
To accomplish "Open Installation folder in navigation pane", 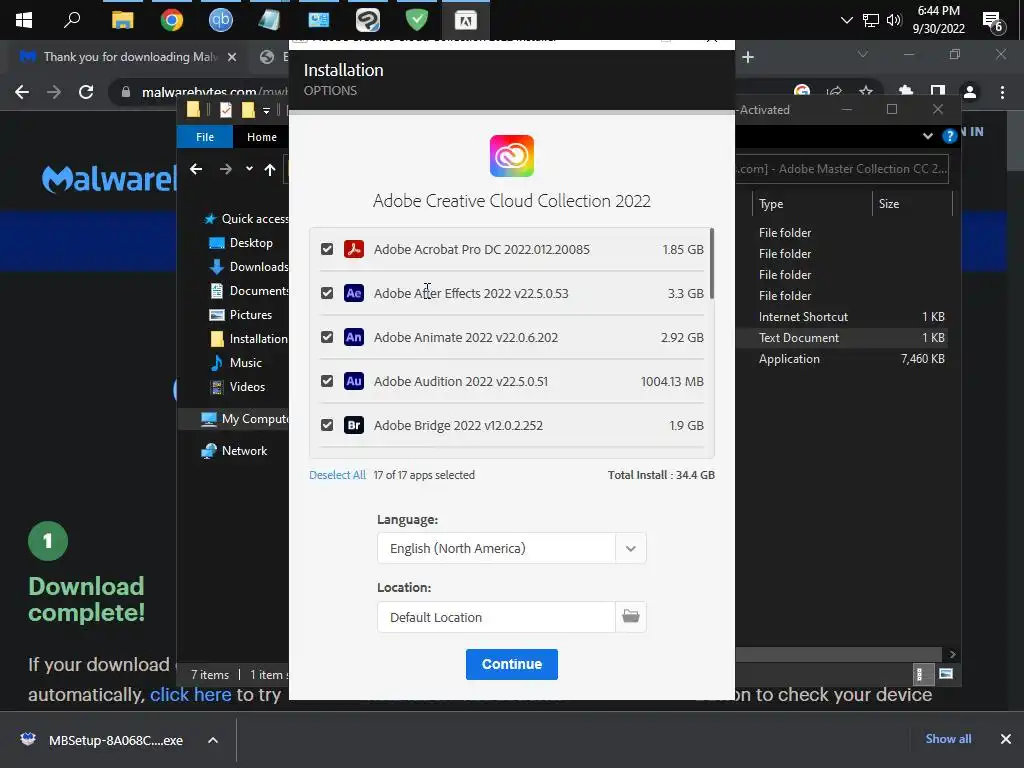I will coord(249,338).
